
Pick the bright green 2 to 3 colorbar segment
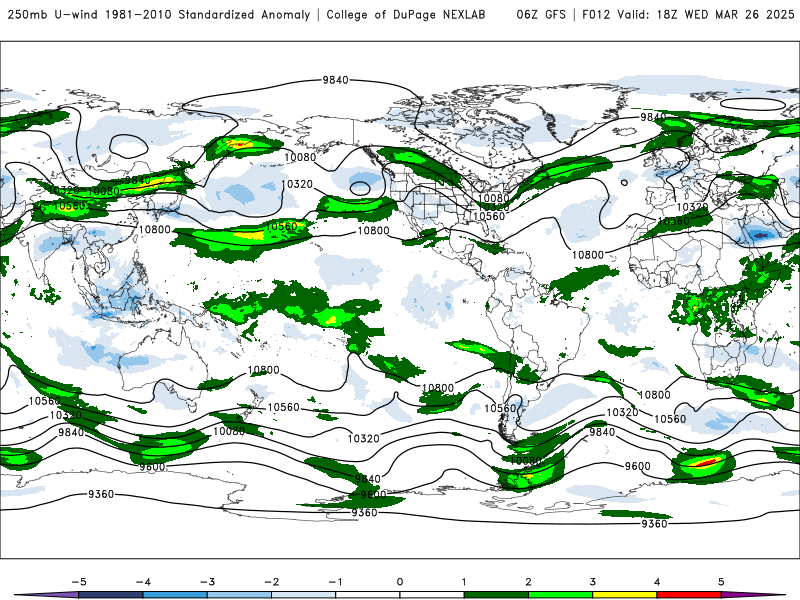coord(561,595)
